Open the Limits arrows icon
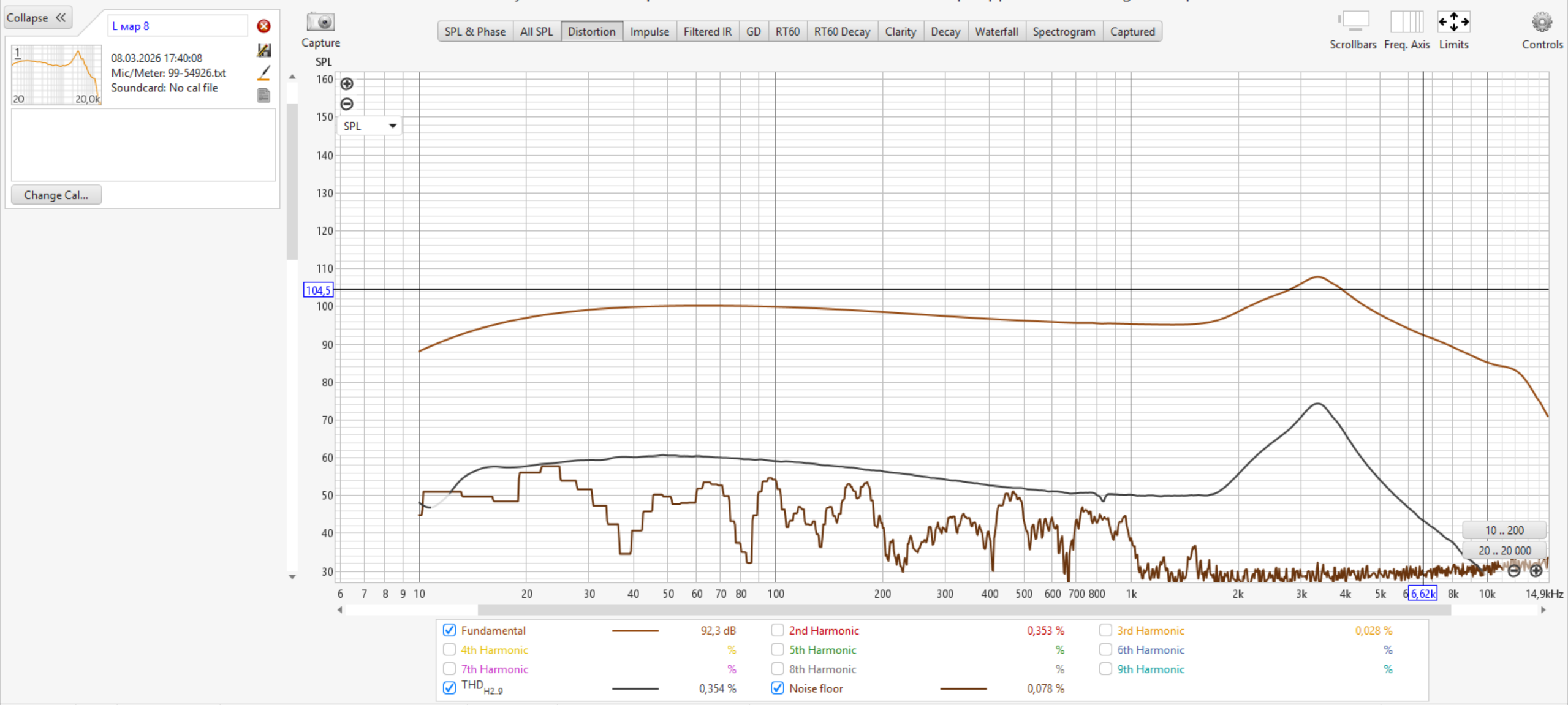Viewport: 1568px width, 705px height. (x=1453, y=22)
